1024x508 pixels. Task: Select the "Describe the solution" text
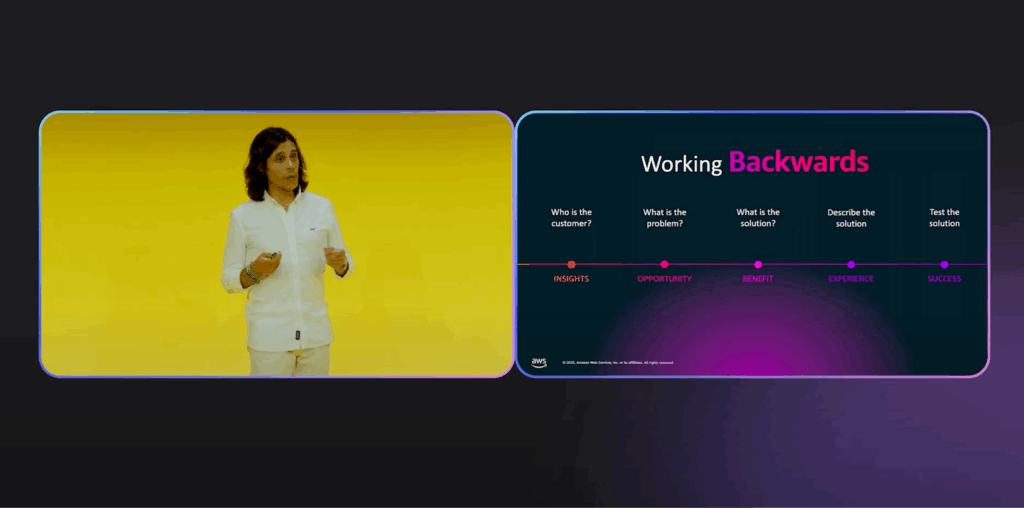[851, 217]
